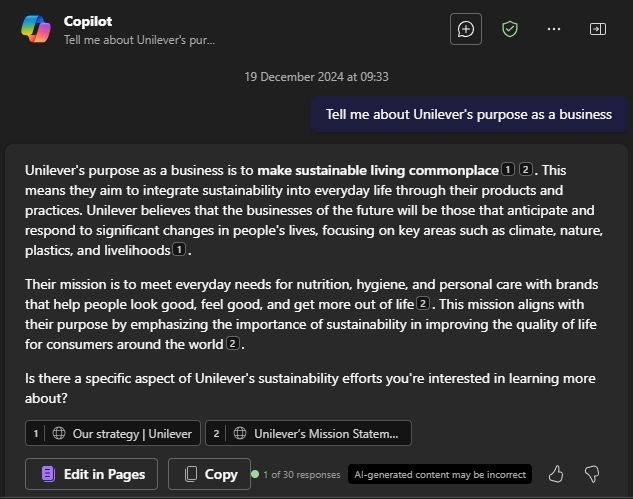Image resolution: width=633 pixels, height=499 pixels.
Task: Click the green shield protection icon
Action: pyautogui.click(x=510, y=29)
